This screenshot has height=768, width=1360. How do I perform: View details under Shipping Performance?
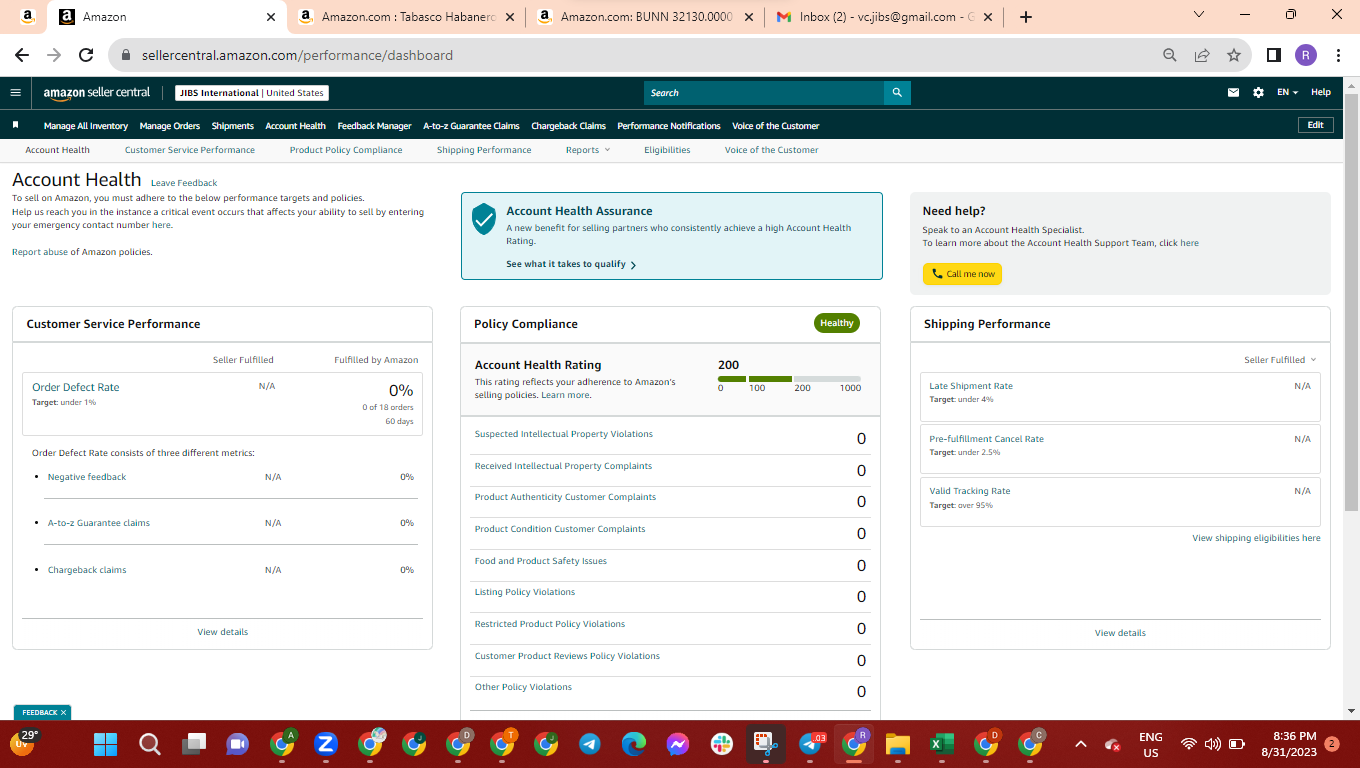click(1120, 633)
